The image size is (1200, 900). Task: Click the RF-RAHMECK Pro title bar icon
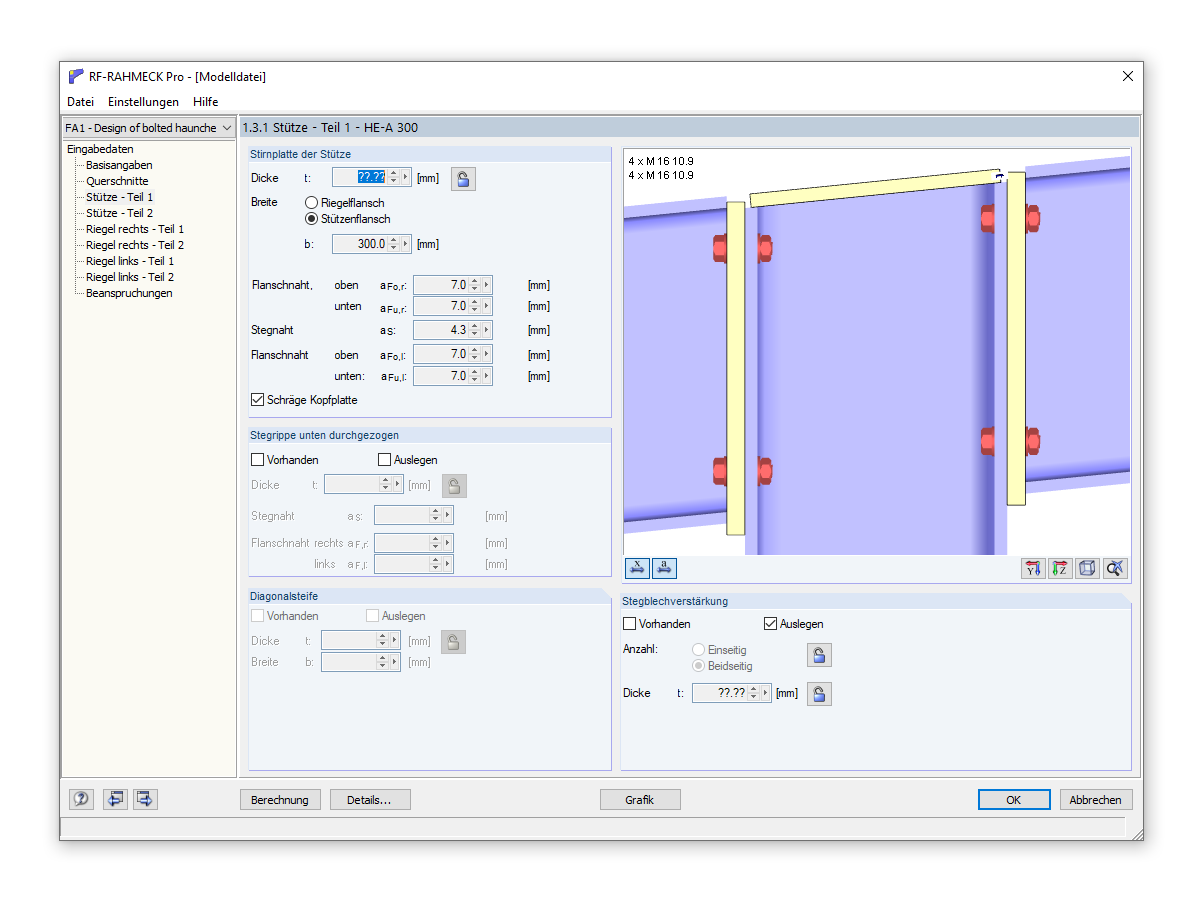click(x=76, y=76)
